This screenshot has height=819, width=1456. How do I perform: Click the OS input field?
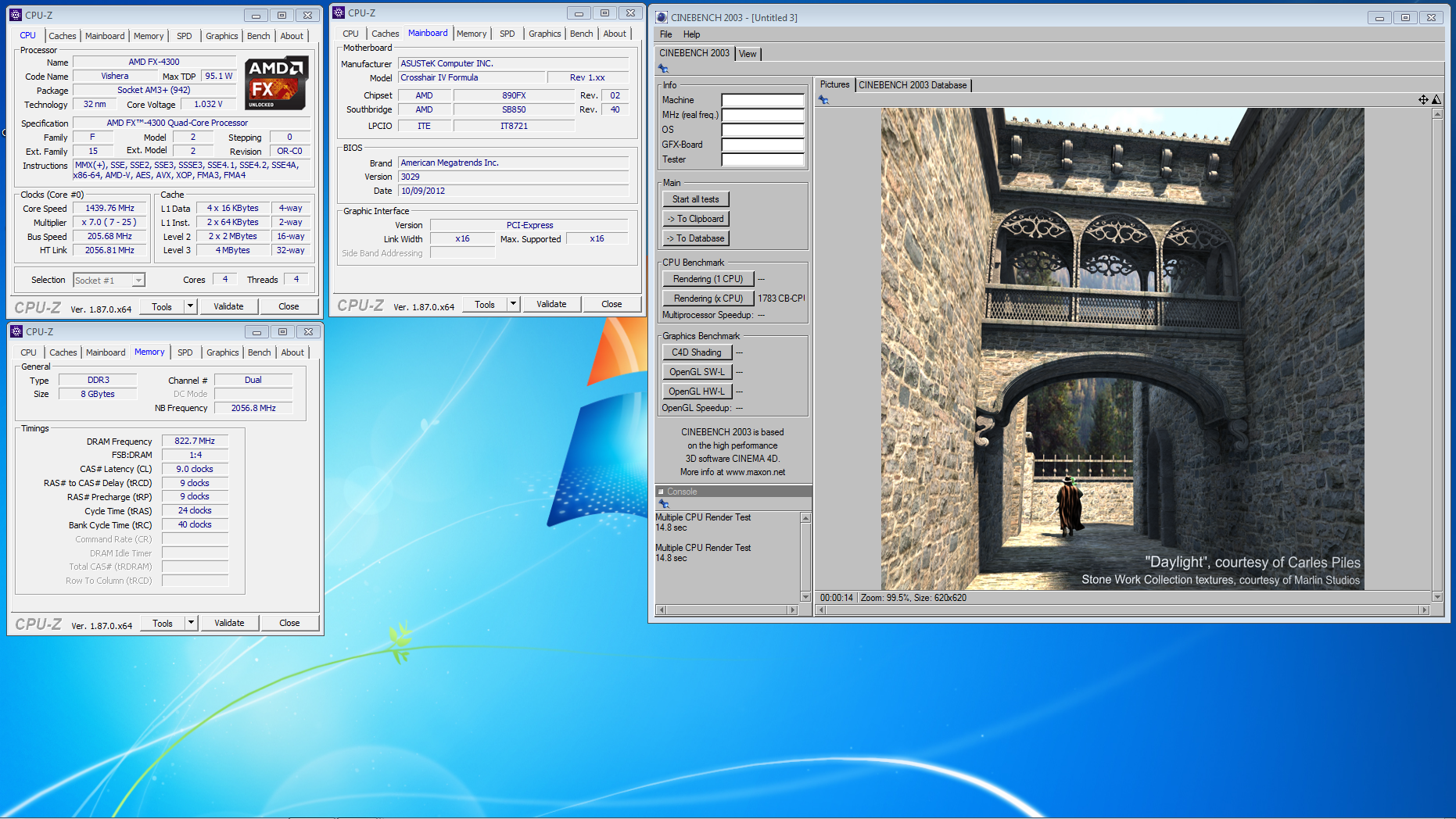click(x=762, y=130)
